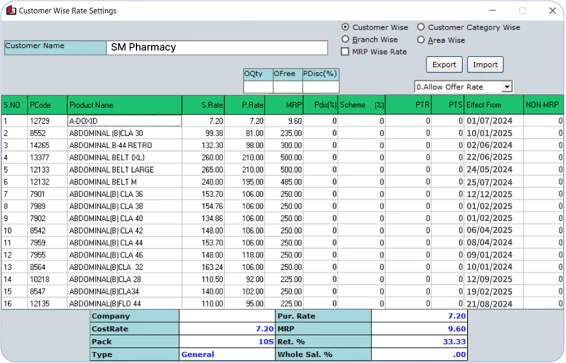Click the Effect From date 22/06/2025
This screenshot has height=363, width=566.
point(494,157)
